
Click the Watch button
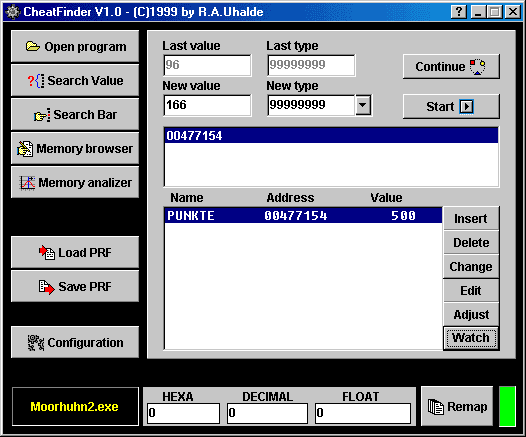471,338
